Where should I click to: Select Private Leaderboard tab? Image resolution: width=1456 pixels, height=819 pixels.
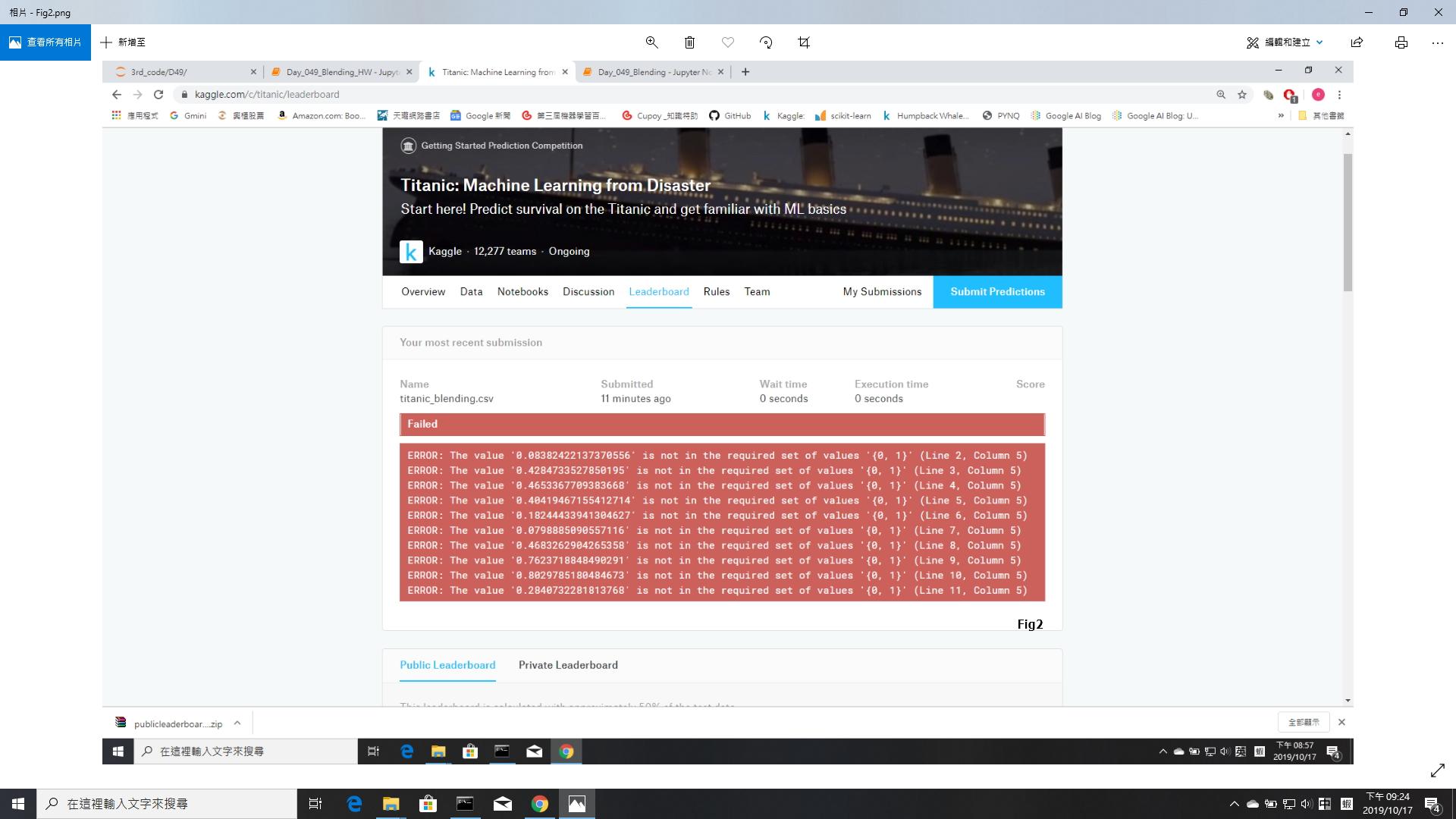(x=568, y=665)
